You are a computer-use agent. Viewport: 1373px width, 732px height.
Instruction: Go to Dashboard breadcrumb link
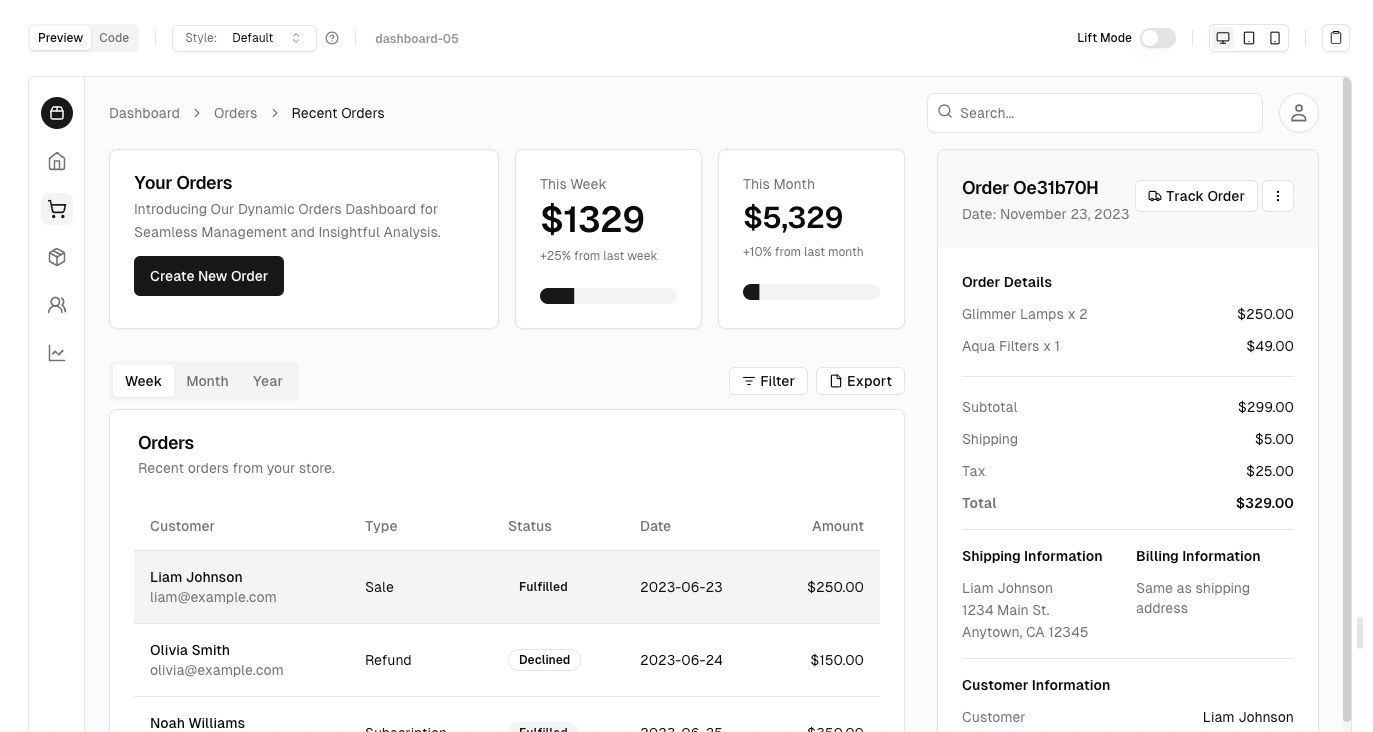point(144,113)
